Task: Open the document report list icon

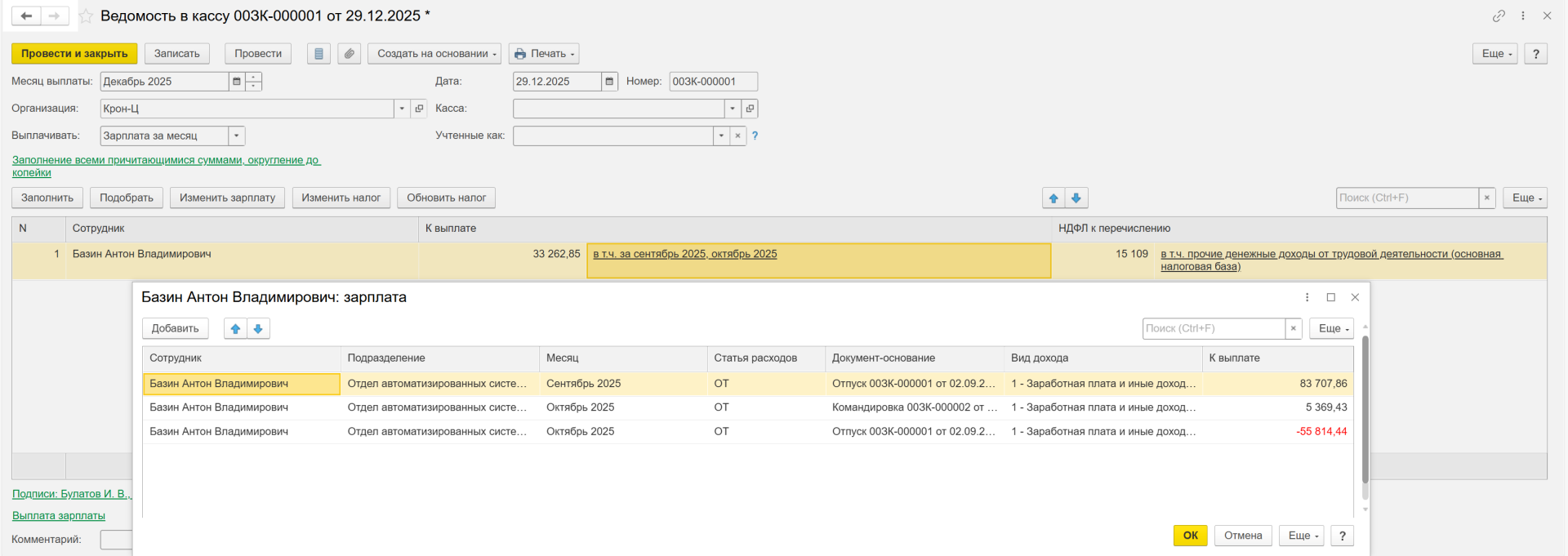Action: coord(318,54)
